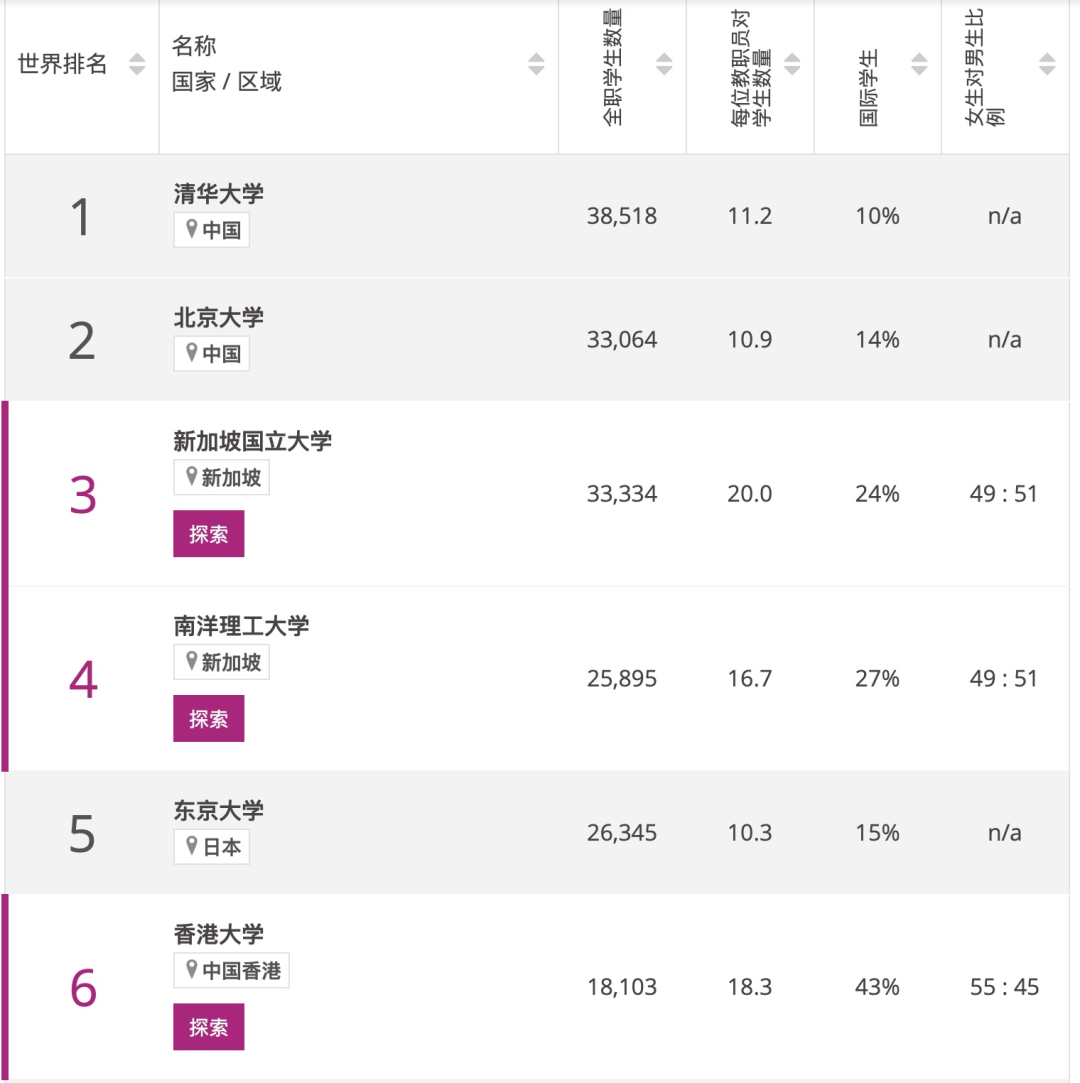This screenshot has width=1080, height=1083.
Task: Open 北京大学 university link
Action: tap(218, 317)
